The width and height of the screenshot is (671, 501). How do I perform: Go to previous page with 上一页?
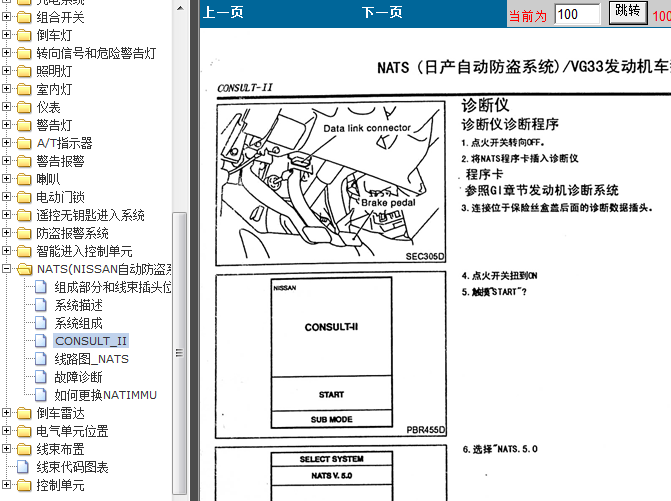223,12
